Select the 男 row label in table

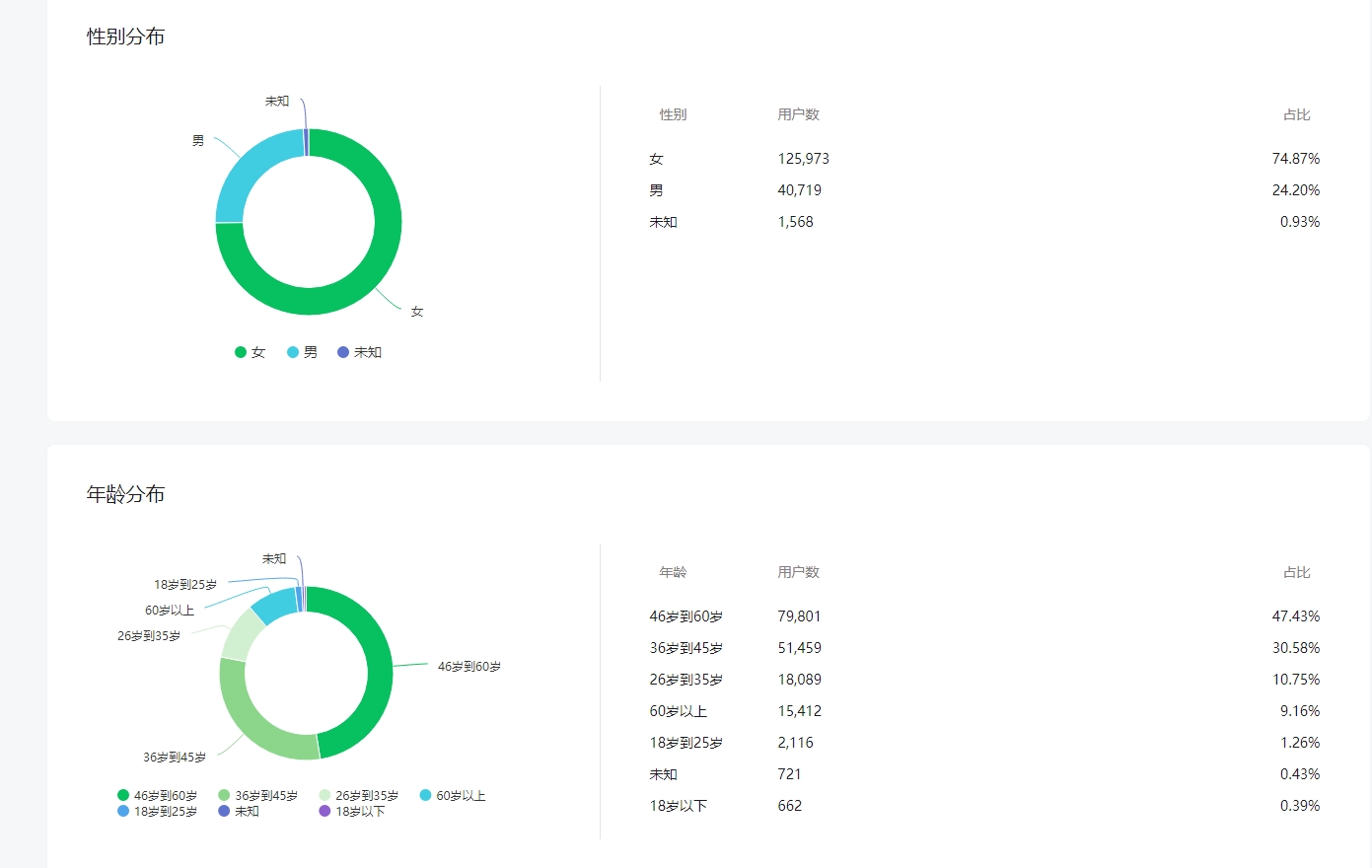point(656,190)
